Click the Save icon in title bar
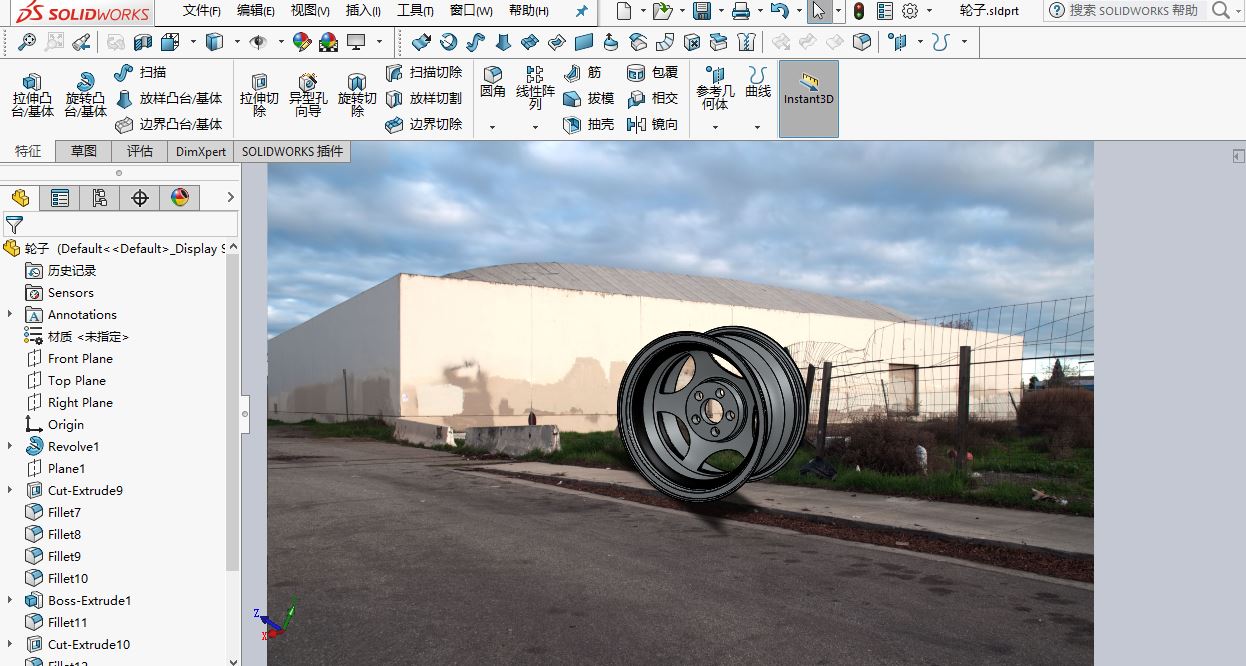 (702, 11)
